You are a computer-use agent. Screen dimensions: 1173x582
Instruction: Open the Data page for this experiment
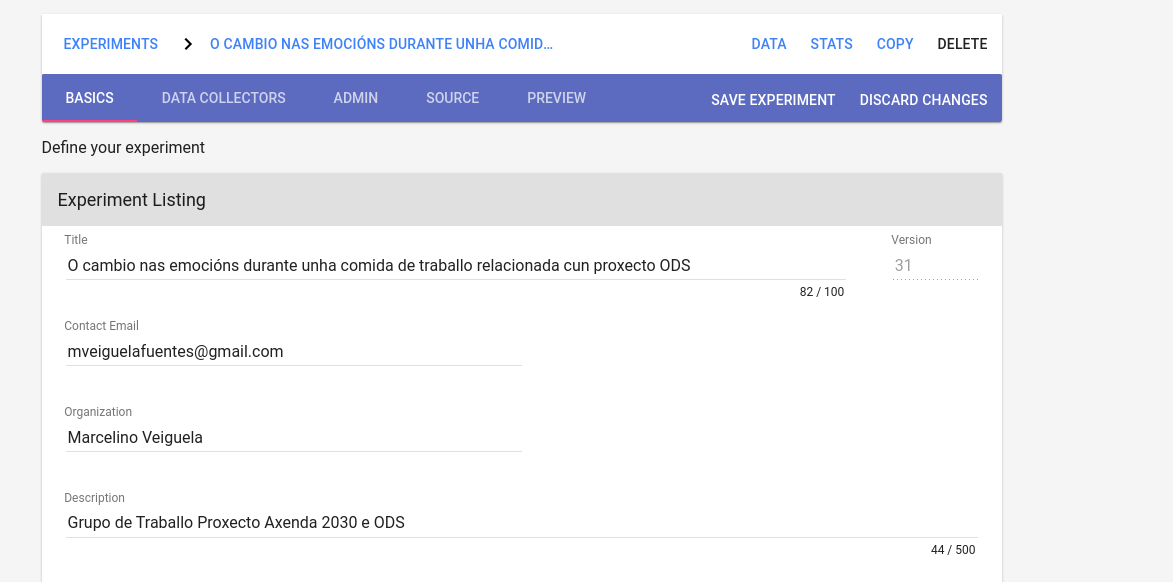pos(768,44)
